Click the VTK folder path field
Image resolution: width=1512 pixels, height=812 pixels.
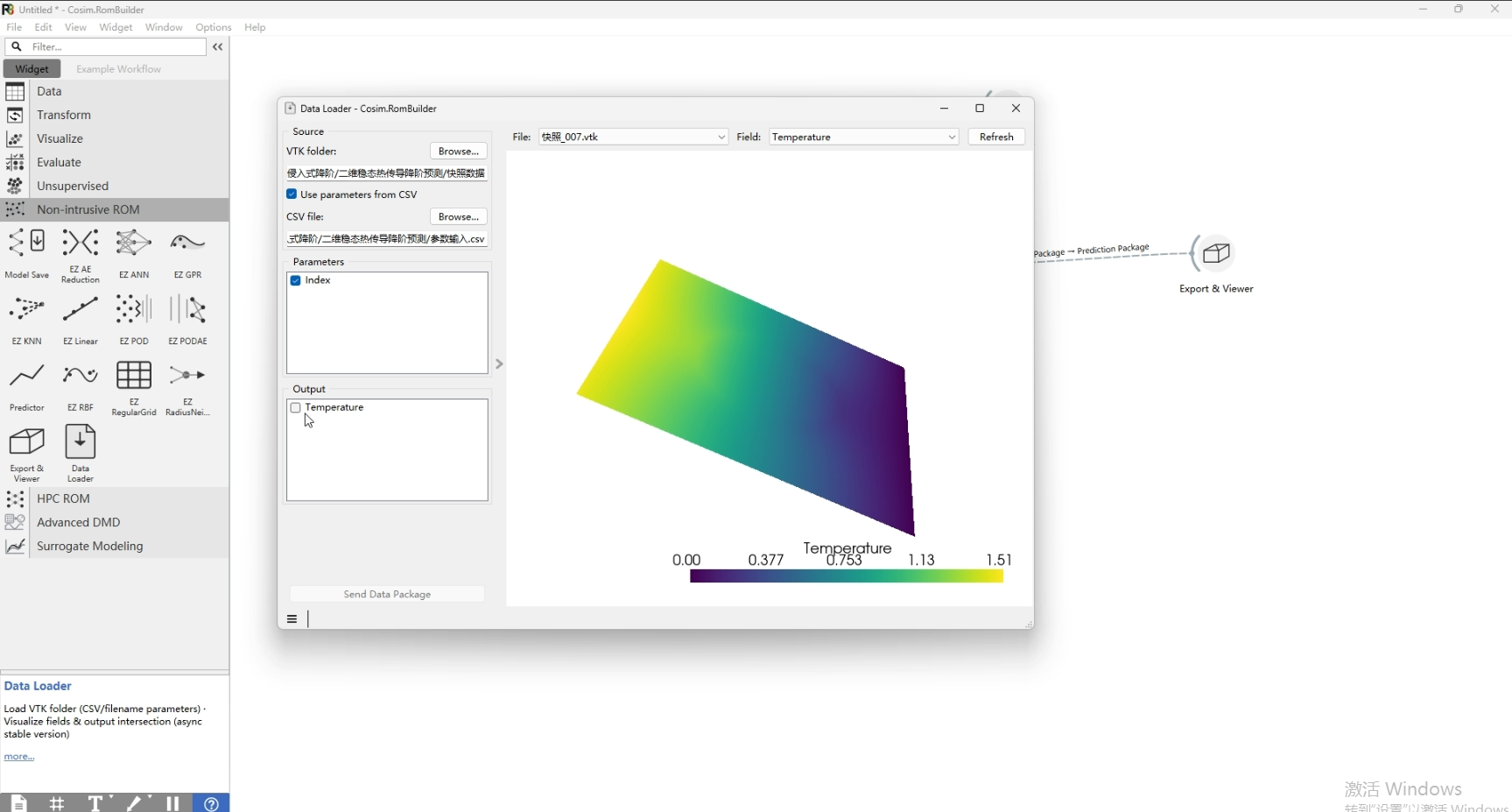tap(387, 173)
